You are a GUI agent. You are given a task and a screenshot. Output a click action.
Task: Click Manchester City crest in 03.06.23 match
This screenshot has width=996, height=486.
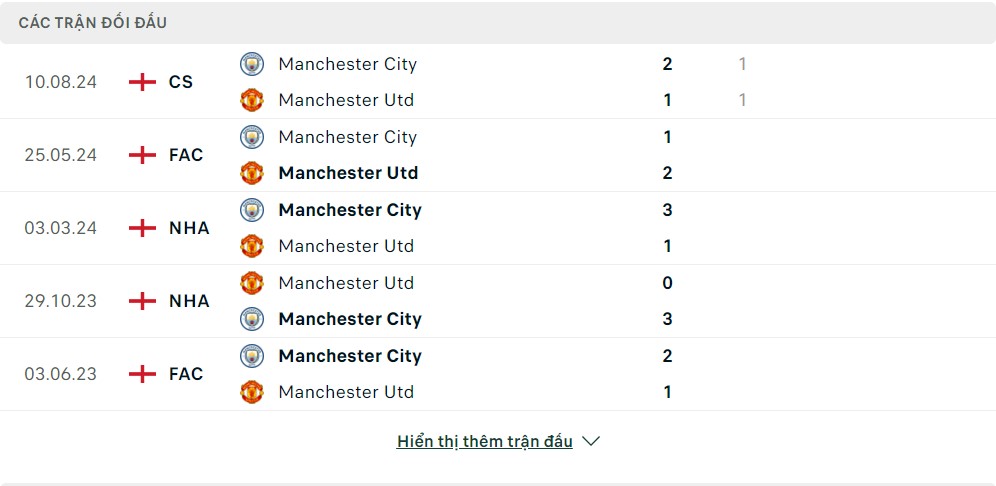[252, 356]
